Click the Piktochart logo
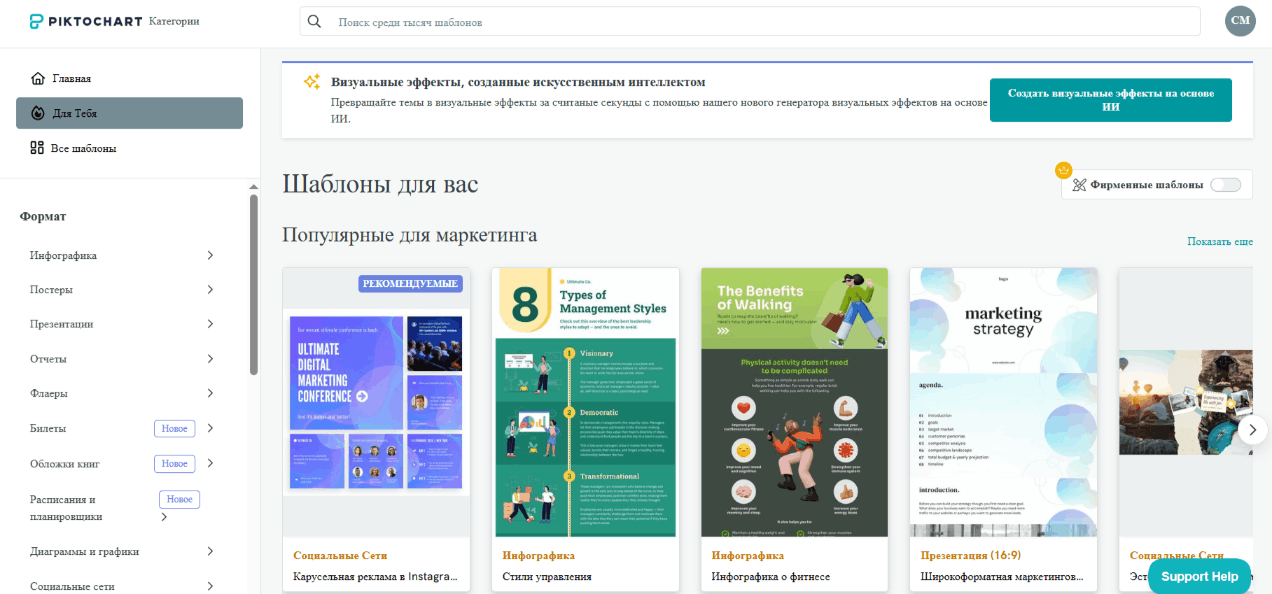Screen dimensions: 1272x594 click(85, 21)
